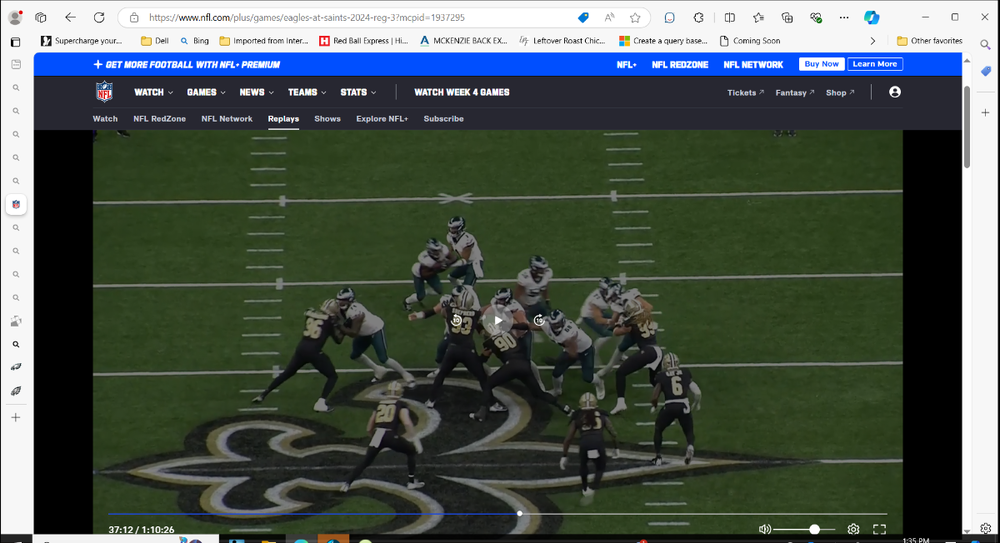Open video player settings gear
Viewport: 1000px width, 543px height.
(x=853, y=529)
